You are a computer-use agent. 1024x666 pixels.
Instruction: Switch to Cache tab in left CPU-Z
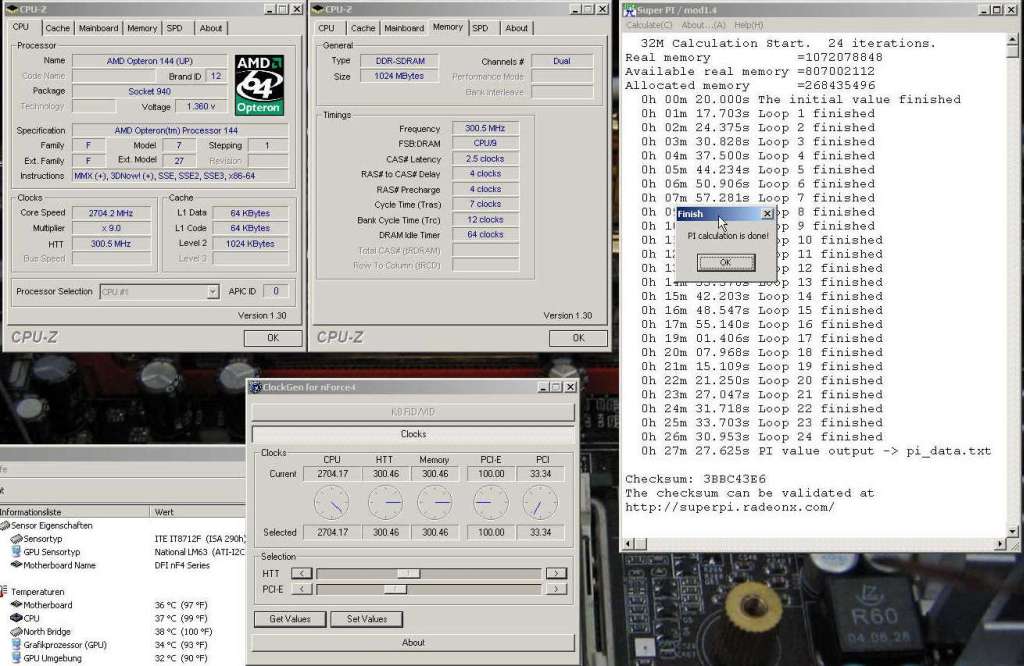(57, 28)
